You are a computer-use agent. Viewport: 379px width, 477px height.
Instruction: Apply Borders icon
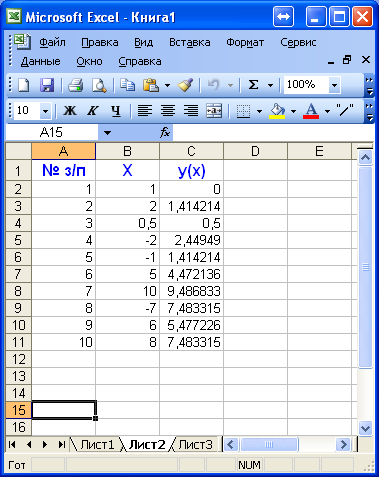coord(243,111)
